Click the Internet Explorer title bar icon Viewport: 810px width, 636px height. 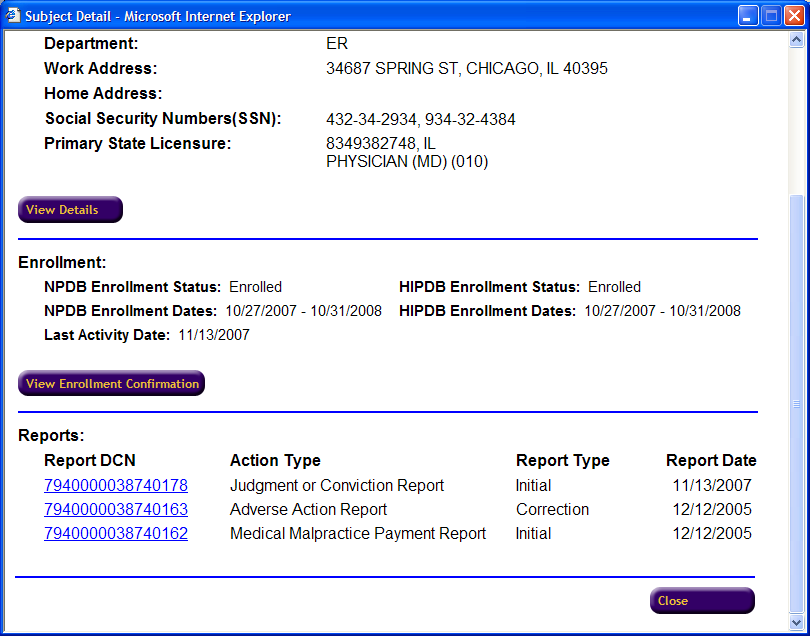pyautogui.click(x=12, y=16)
